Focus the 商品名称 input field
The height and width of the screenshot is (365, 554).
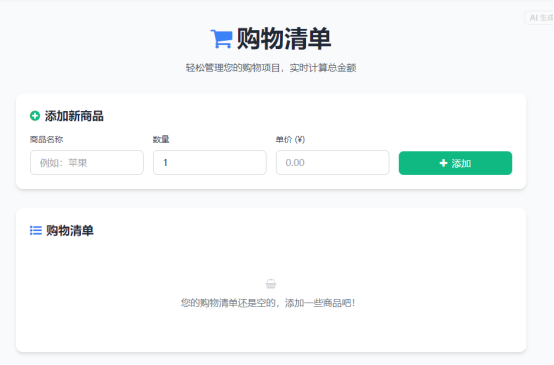(87, 163)
